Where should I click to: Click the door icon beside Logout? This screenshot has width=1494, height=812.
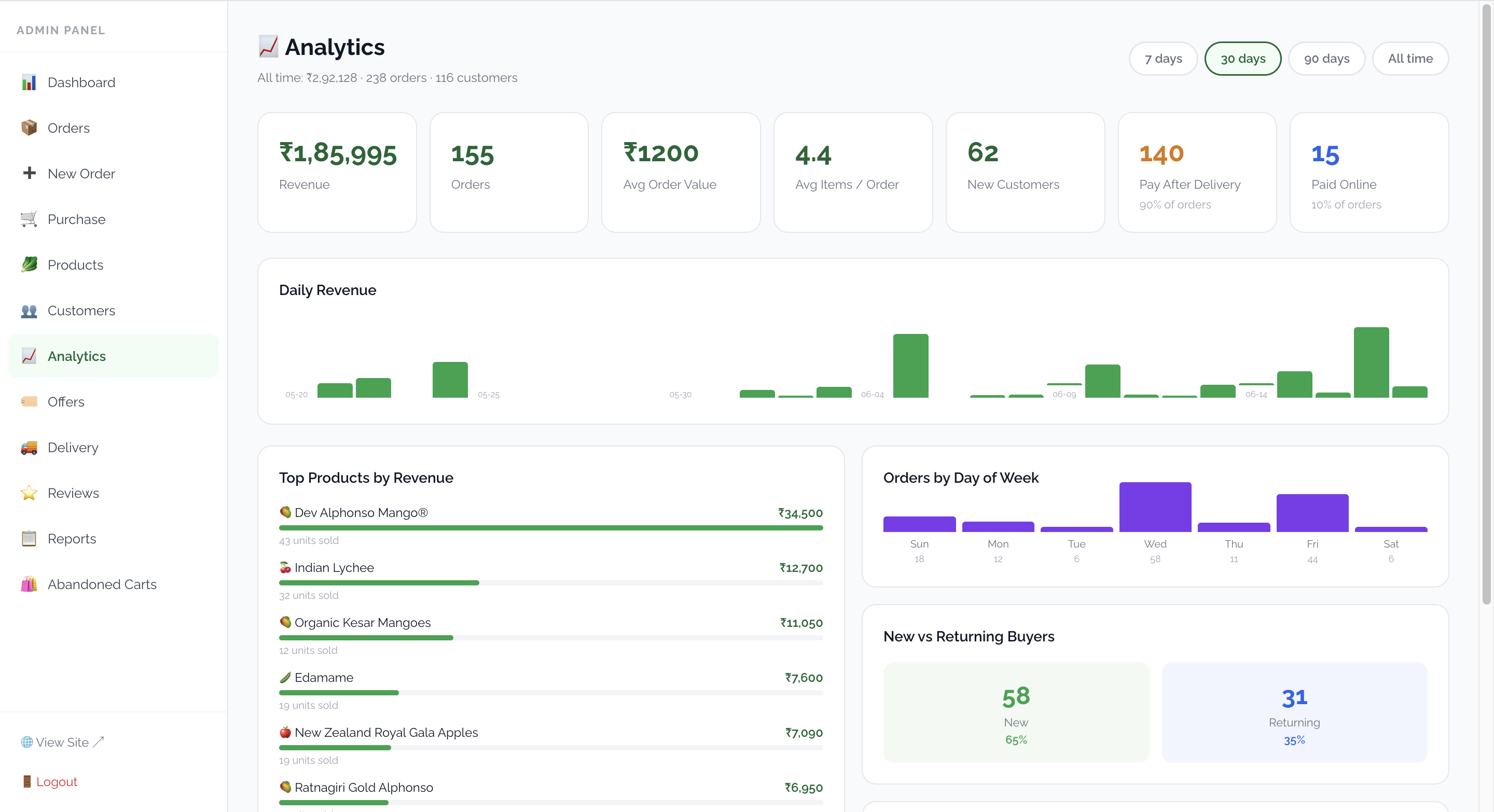coord(26,781)
